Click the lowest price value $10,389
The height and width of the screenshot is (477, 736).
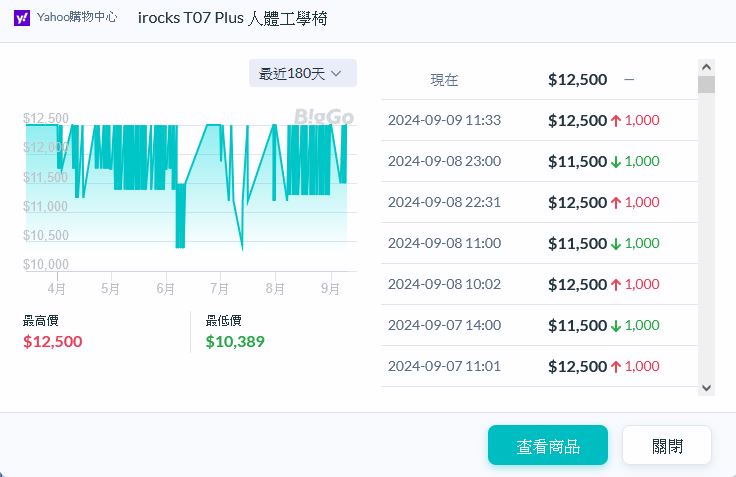pyautogui.click(x=235, y=341)
